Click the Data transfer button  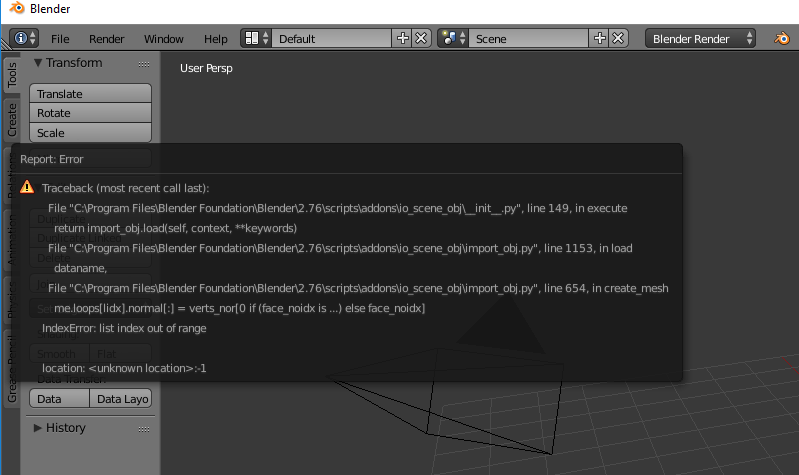[x=59, y=399]
